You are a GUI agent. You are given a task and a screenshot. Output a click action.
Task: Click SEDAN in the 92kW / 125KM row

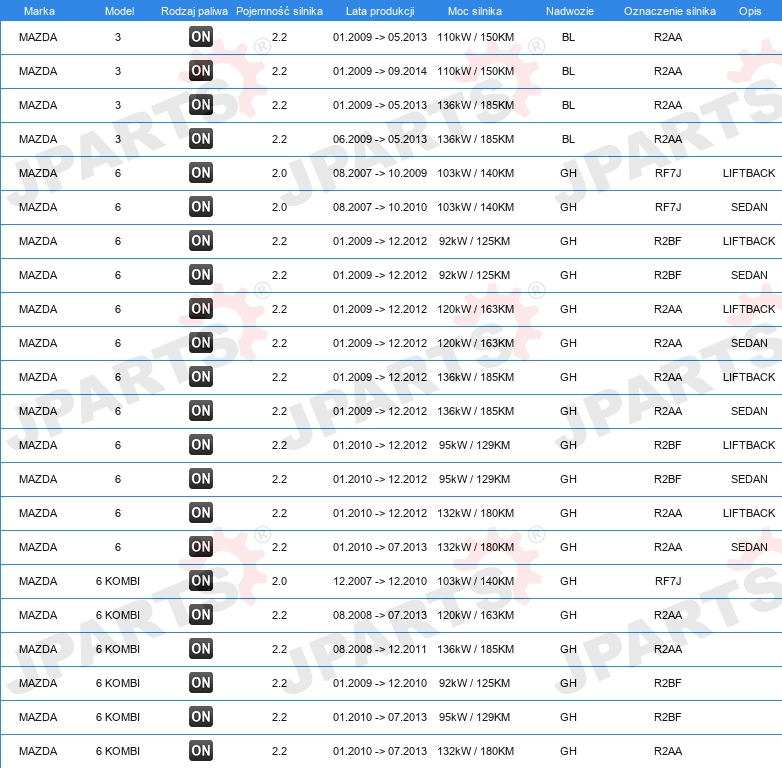[x=749, y=275]
